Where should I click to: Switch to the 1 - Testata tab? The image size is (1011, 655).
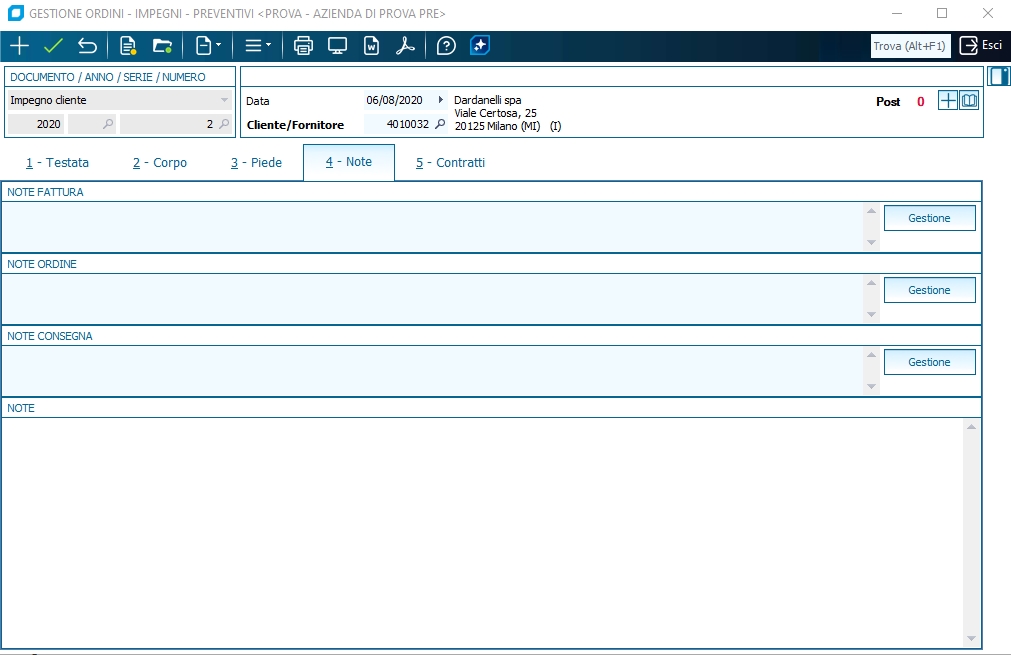click(57, 162)
